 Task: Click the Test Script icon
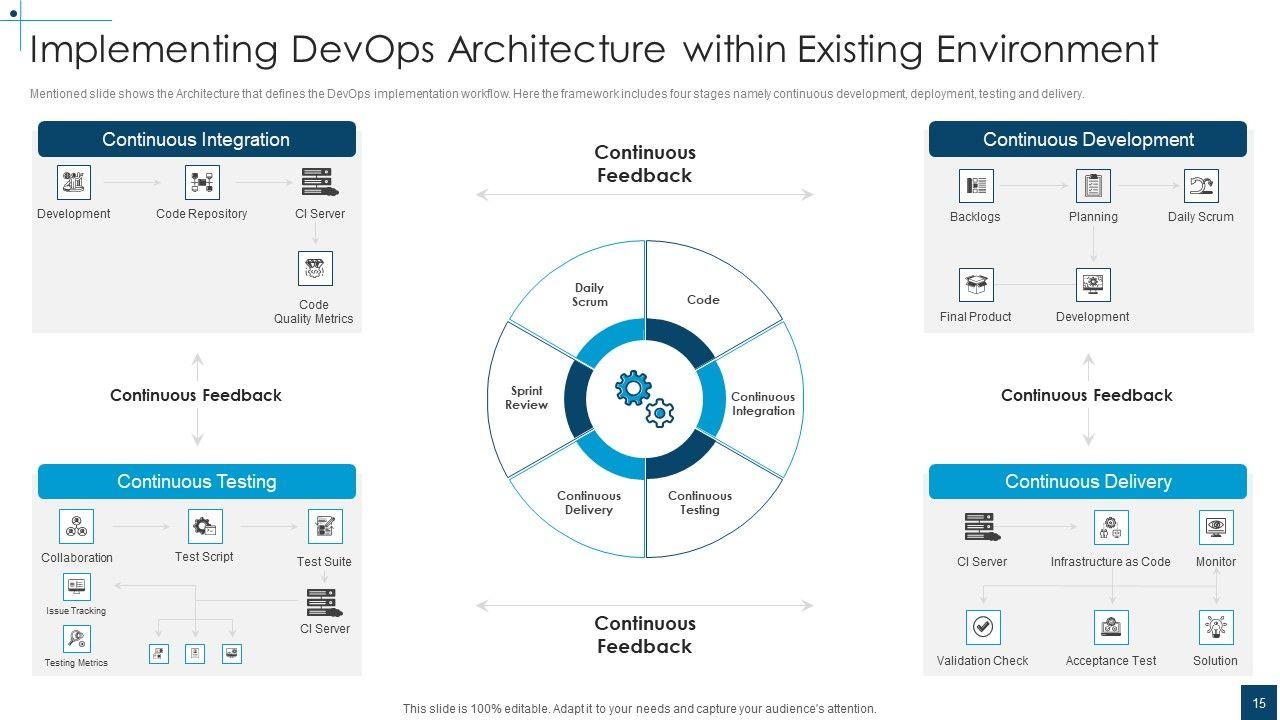205,527
